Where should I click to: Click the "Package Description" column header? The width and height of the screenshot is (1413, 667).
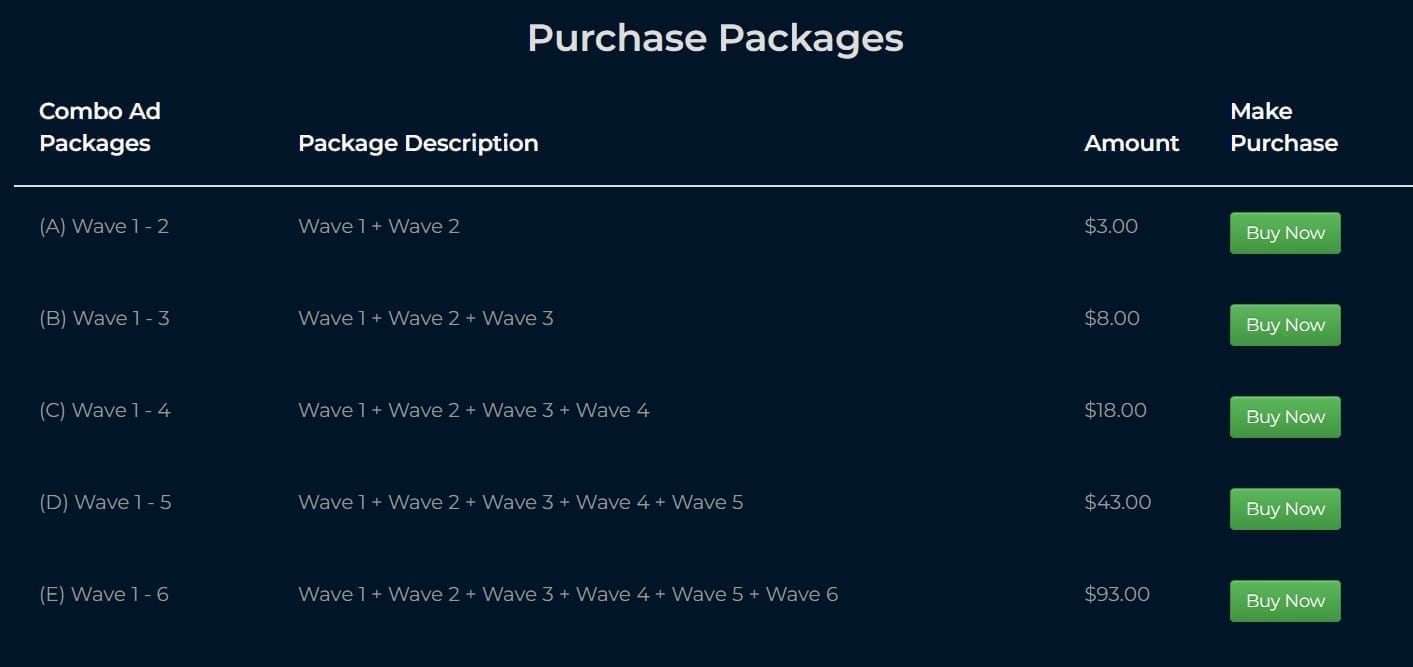418,143
